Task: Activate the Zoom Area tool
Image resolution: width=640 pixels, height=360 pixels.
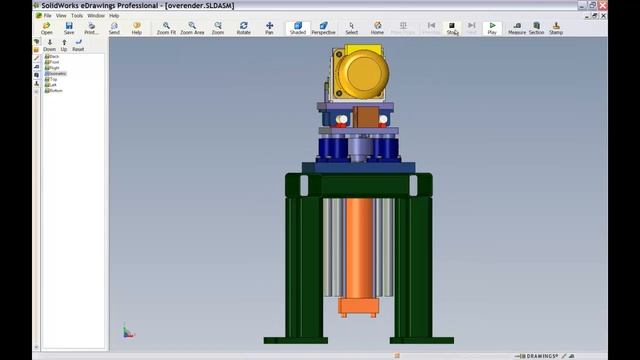Action: tap(192, 28)
